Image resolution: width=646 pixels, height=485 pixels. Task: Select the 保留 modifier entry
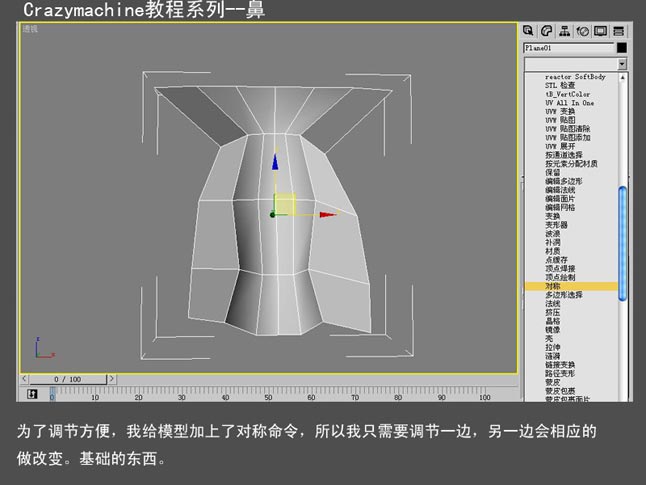[x=553, y=172]
